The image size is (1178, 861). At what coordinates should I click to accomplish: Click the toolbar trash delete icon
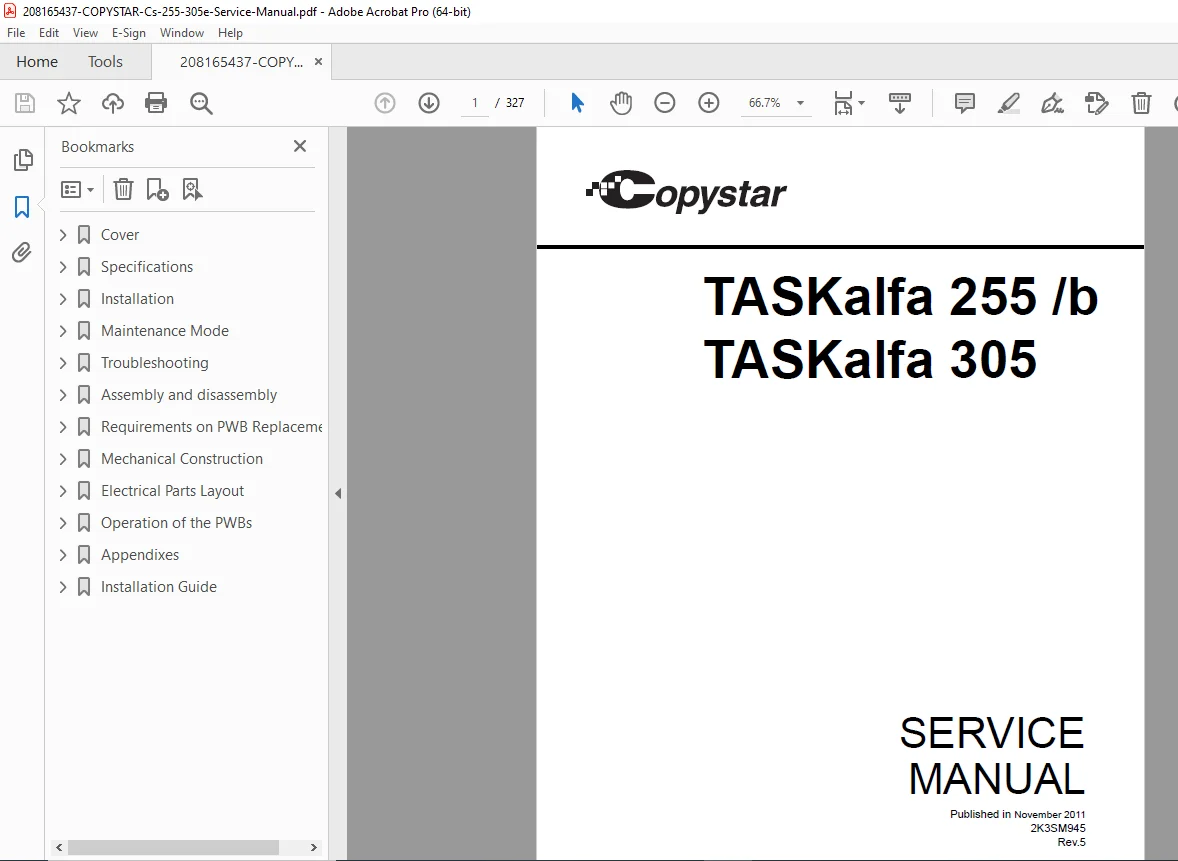tap(1141, 103)
